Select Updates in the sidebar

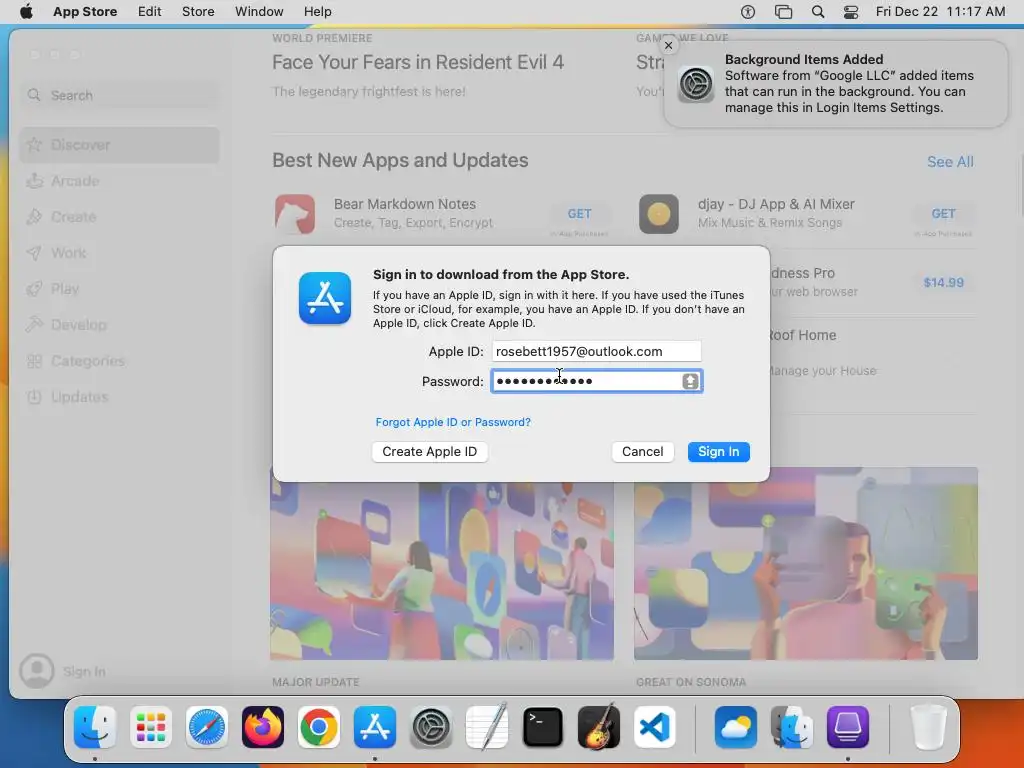[x=120, y=396]
